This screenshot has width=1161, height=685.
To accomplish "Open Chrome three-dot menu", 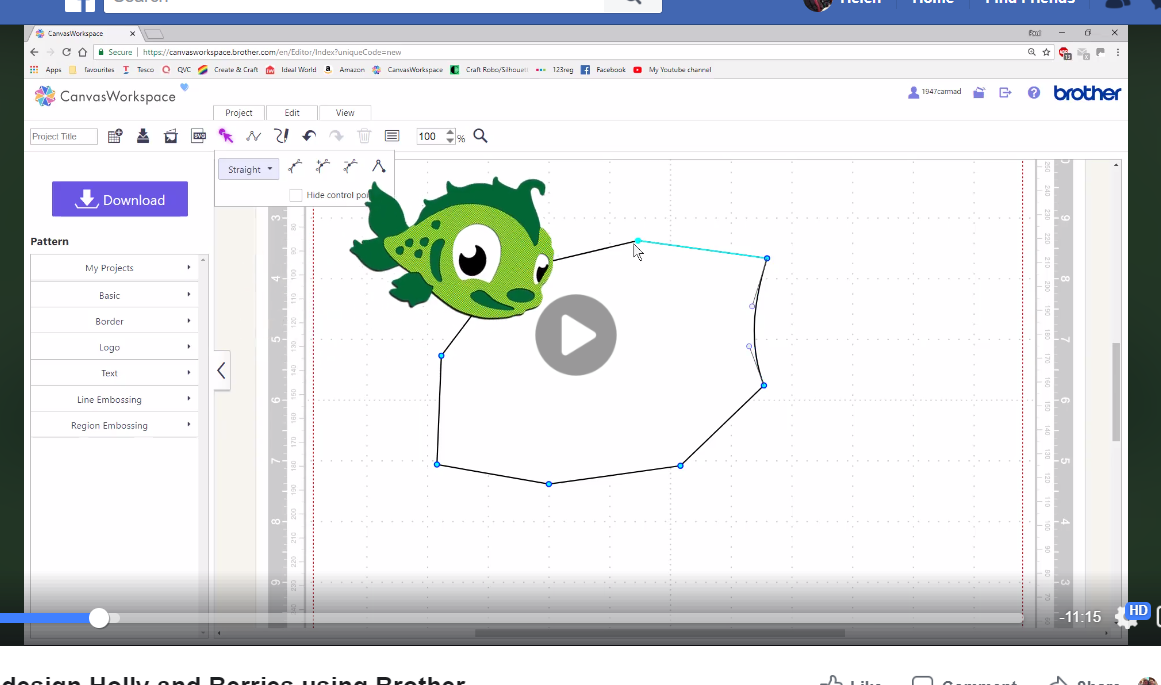I will click(1117, 52).
